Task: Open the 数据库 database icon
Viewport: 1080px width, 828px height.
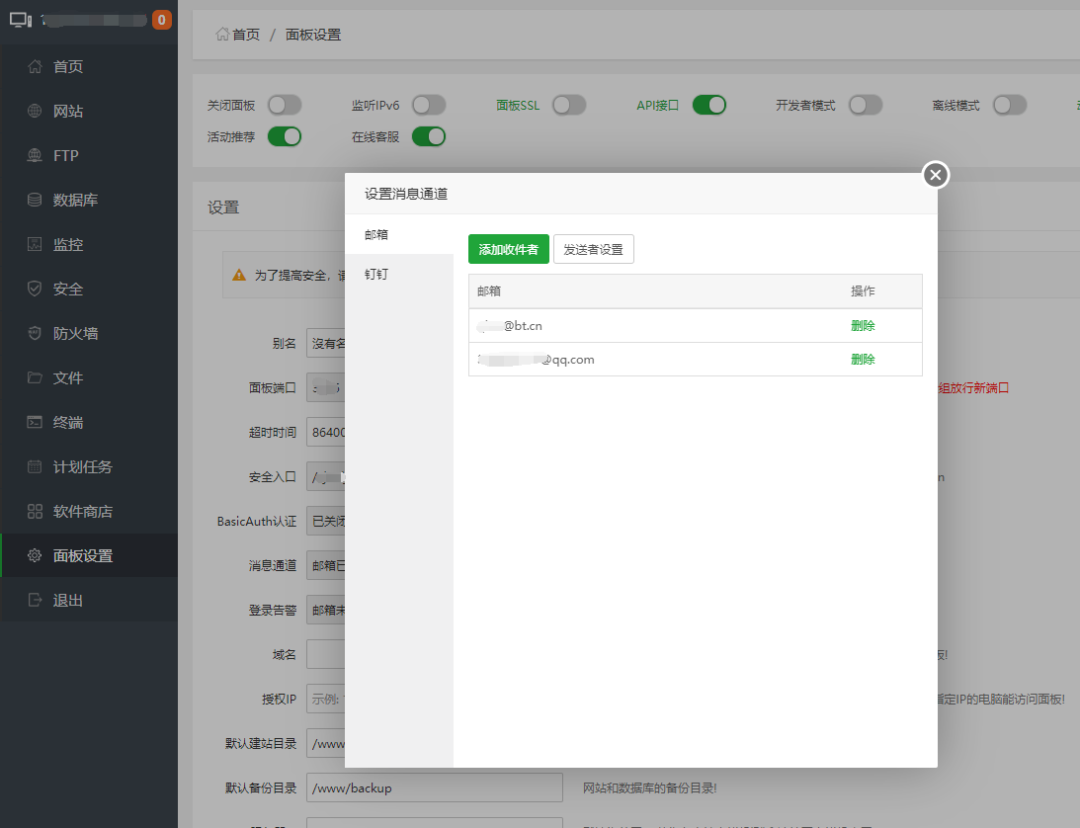Action: click(x=35, y=200)
